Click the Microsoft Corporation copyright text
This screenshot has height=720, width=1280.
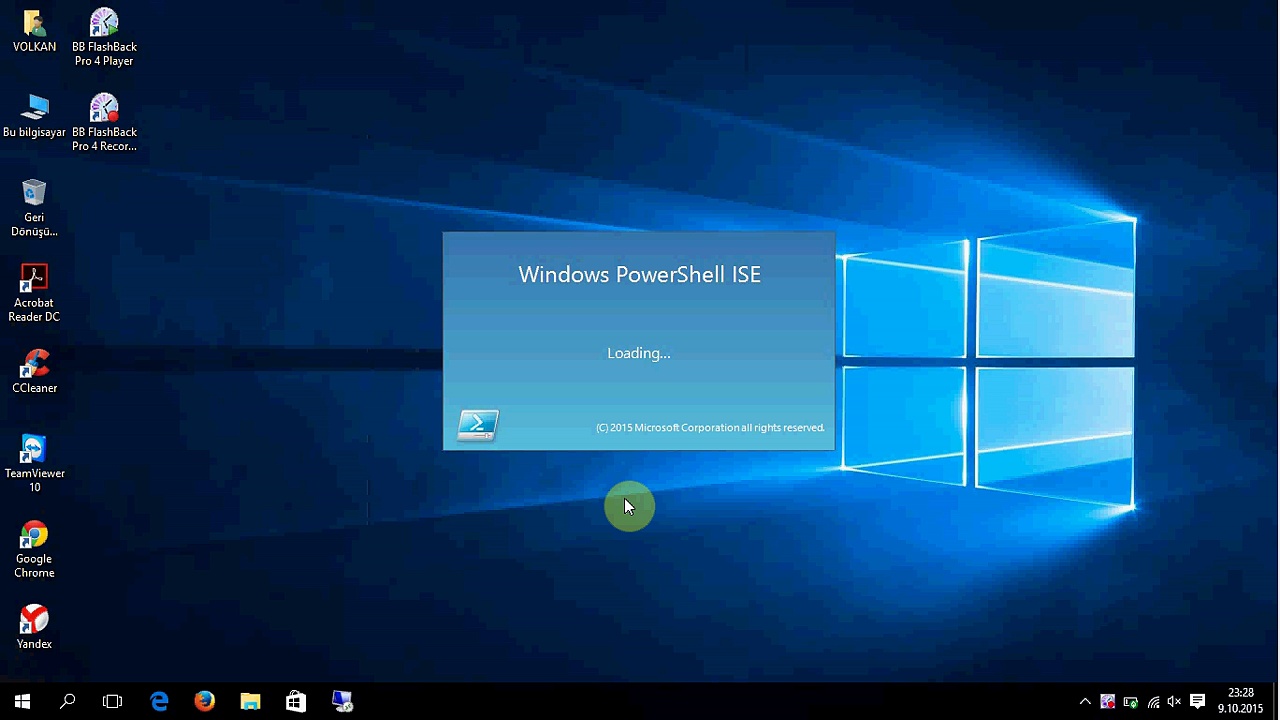[x=710, y=428]
